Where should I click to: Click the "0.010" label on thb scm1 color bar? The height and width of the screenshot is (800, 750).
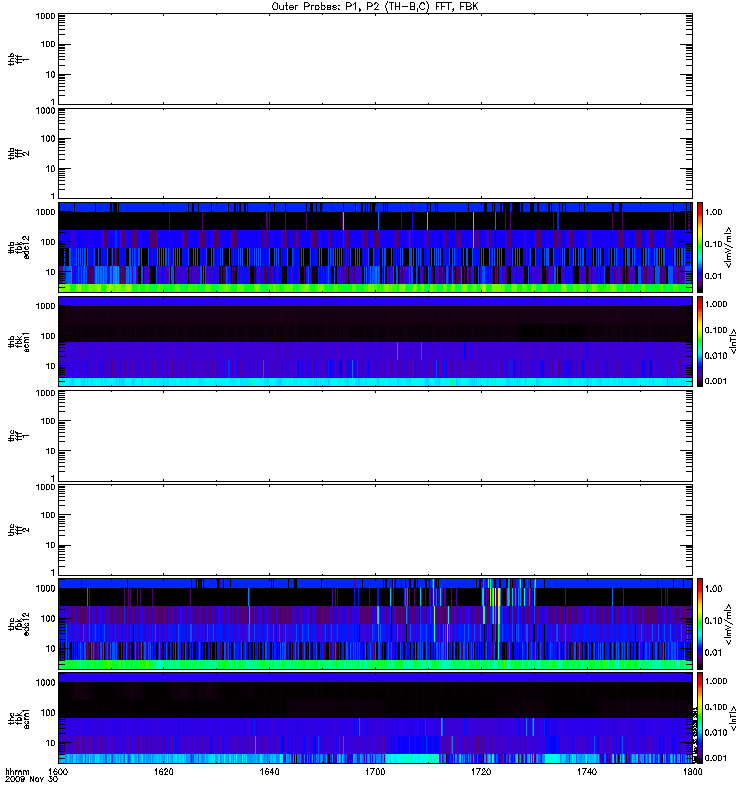click(x=716, y=356)
